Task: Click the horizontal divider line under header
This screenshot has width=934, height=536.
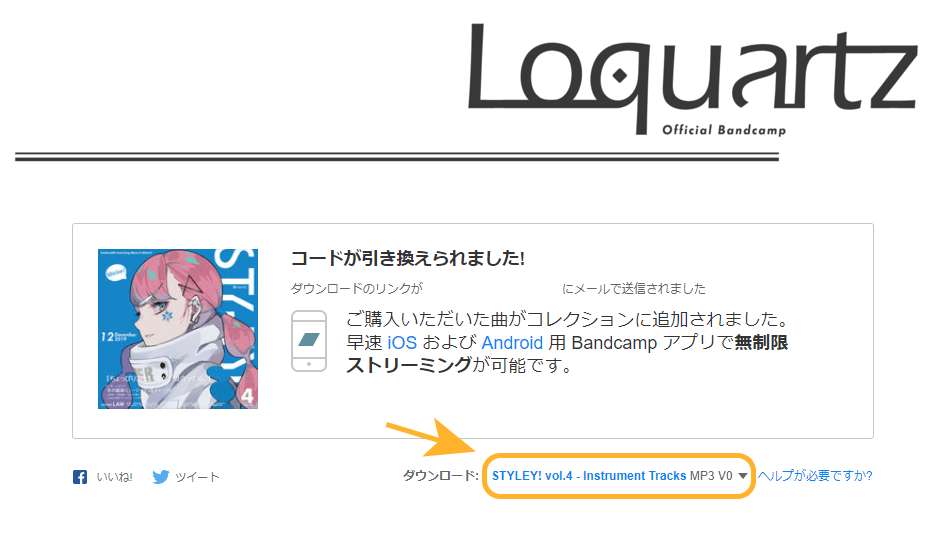Action: pos(397,157)
